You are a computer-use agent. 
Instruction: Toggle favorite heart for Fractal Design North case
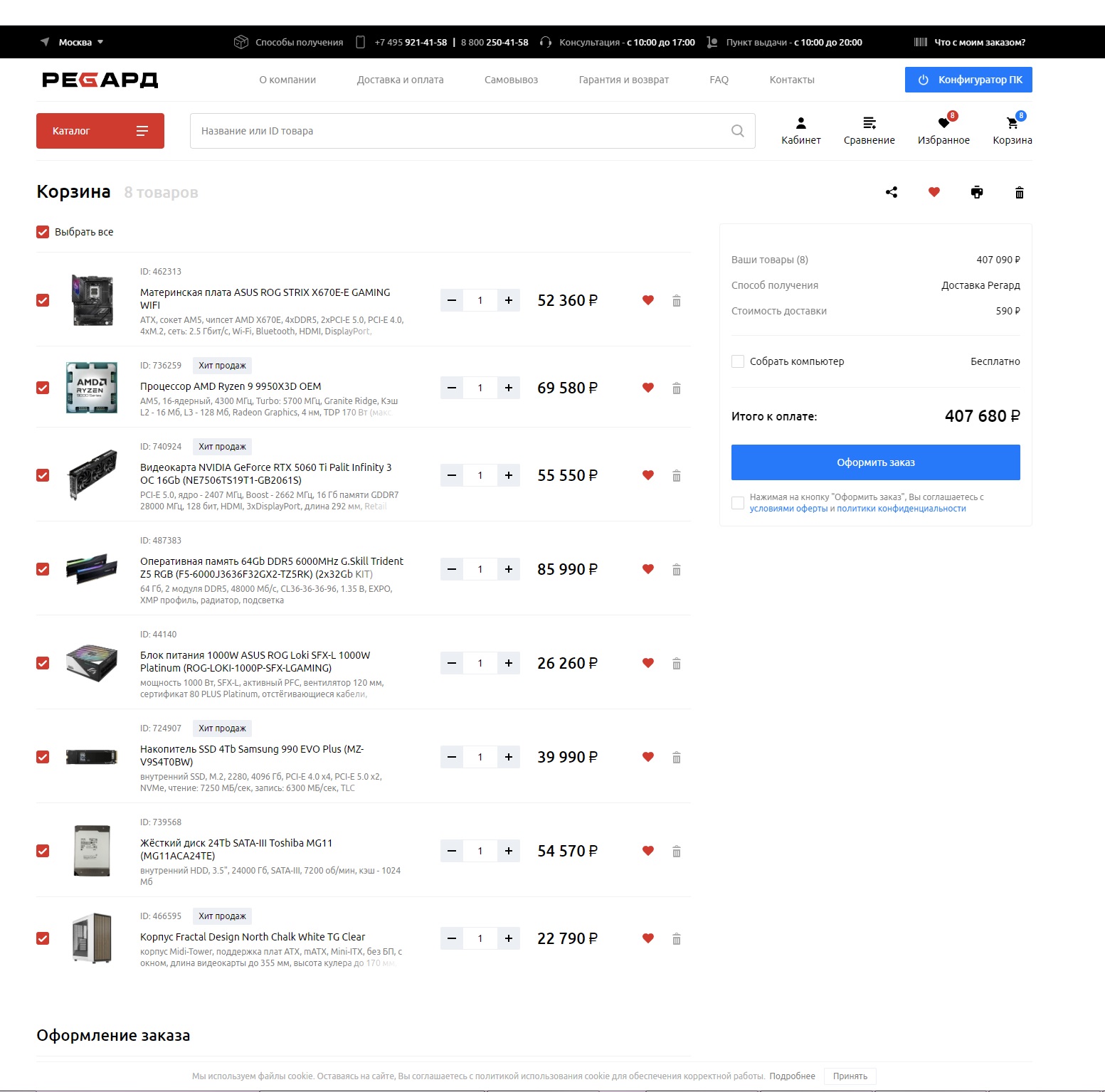click(x=648, y=938)
